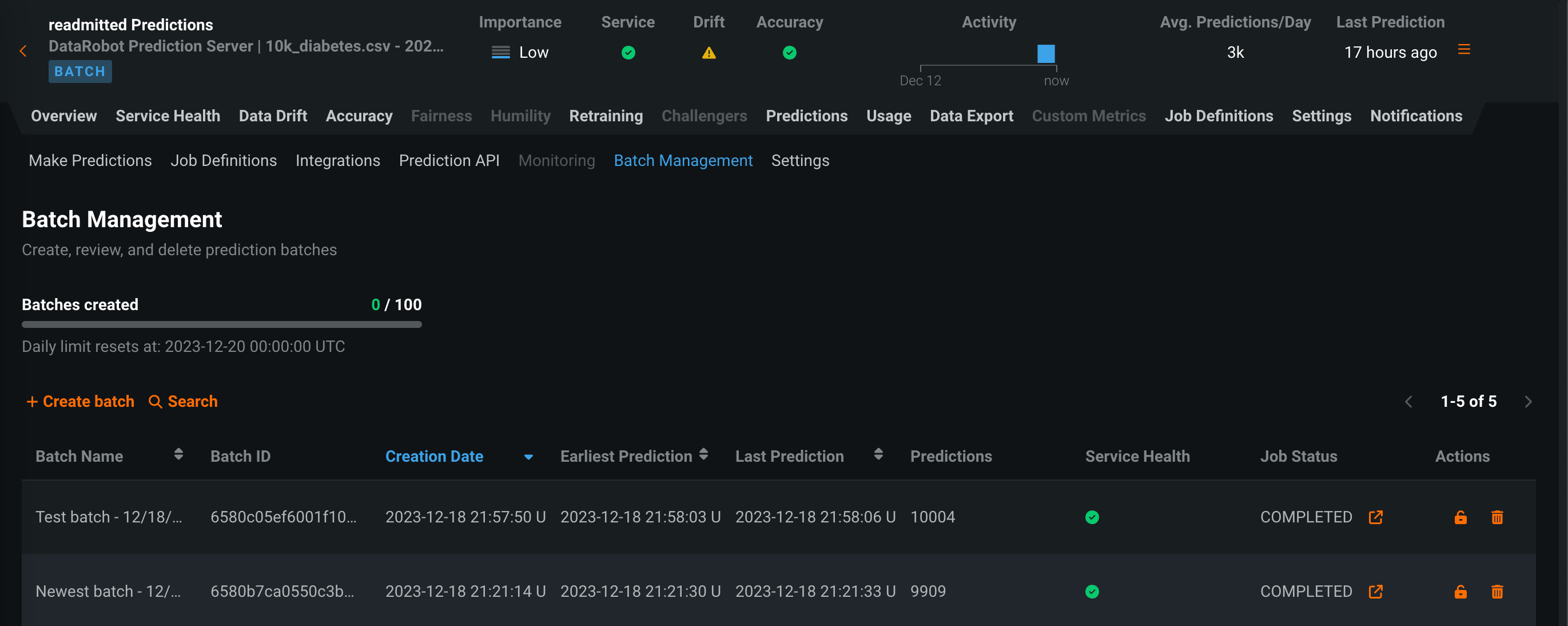
Task: Toggle the lock on the Newest batch row
Action: (1460, 591)
